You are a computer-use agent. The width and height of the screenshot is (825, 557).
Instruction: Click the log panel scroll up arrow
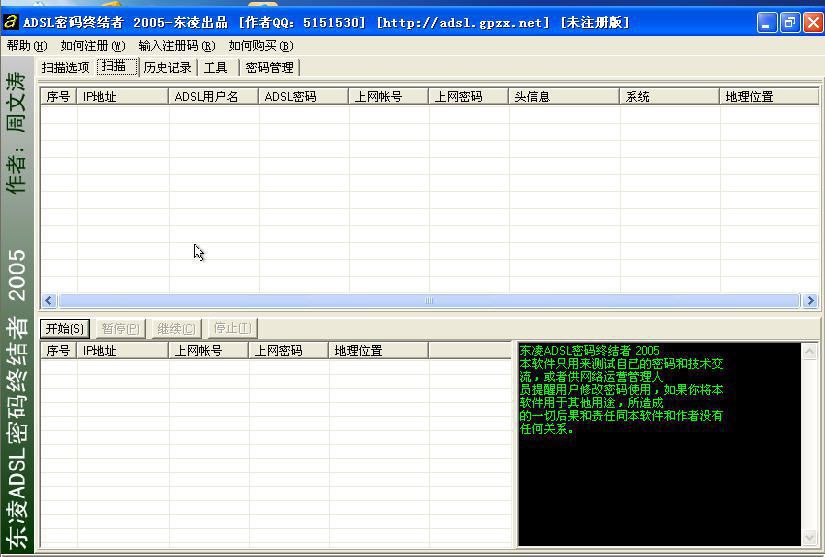pyautogui.click(x=810, y=351)
